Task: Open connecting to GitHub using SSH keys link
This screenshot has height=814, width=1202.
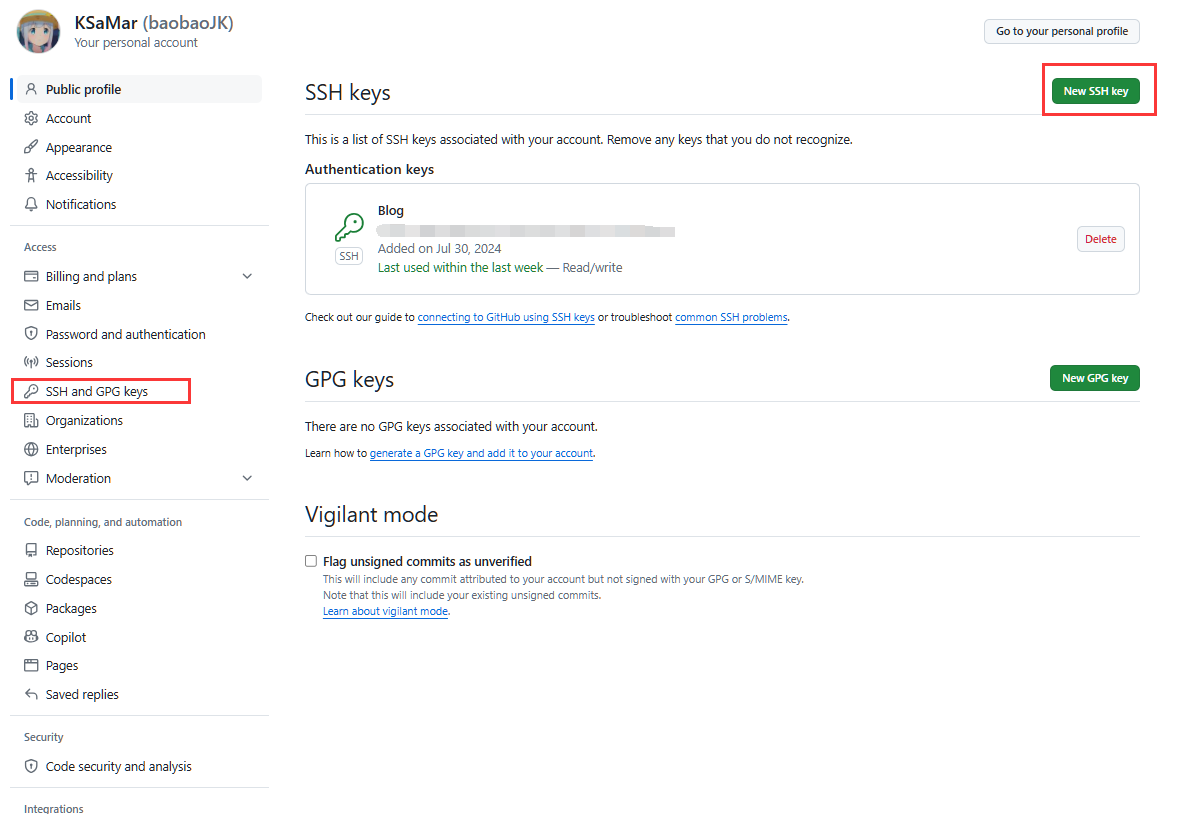Action: click(x=506, y=317)
